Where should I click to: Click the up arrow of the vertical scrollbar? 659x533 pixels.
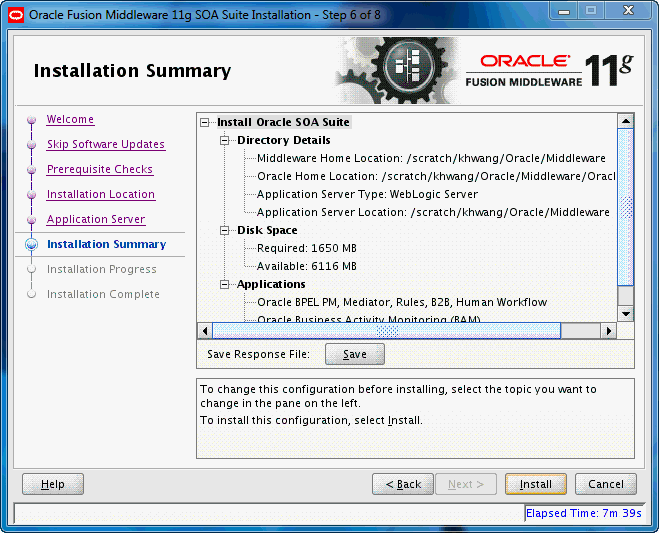[x=626, y=121]
